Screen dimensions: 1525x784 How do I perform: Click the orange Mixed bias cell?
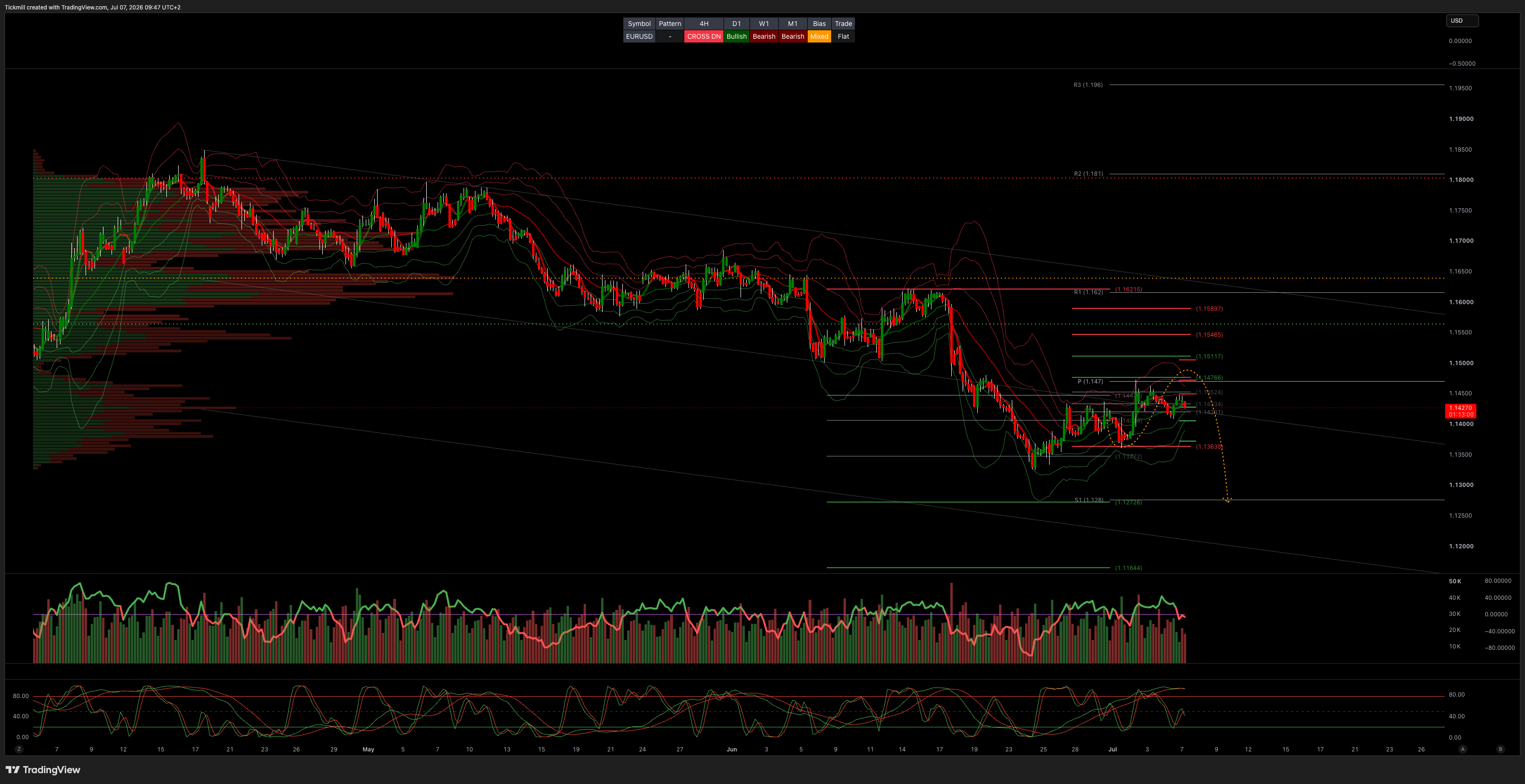coord(819,36)
